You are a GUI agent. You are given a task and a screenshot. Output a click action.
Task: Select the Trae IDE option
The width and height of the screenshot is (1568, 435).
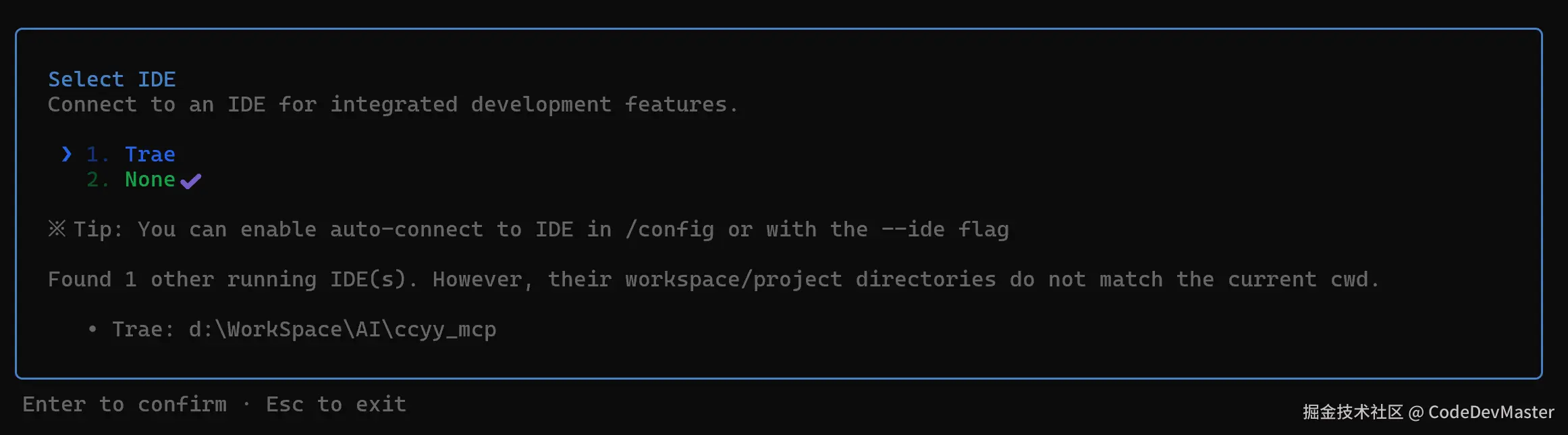click(150, 155)
